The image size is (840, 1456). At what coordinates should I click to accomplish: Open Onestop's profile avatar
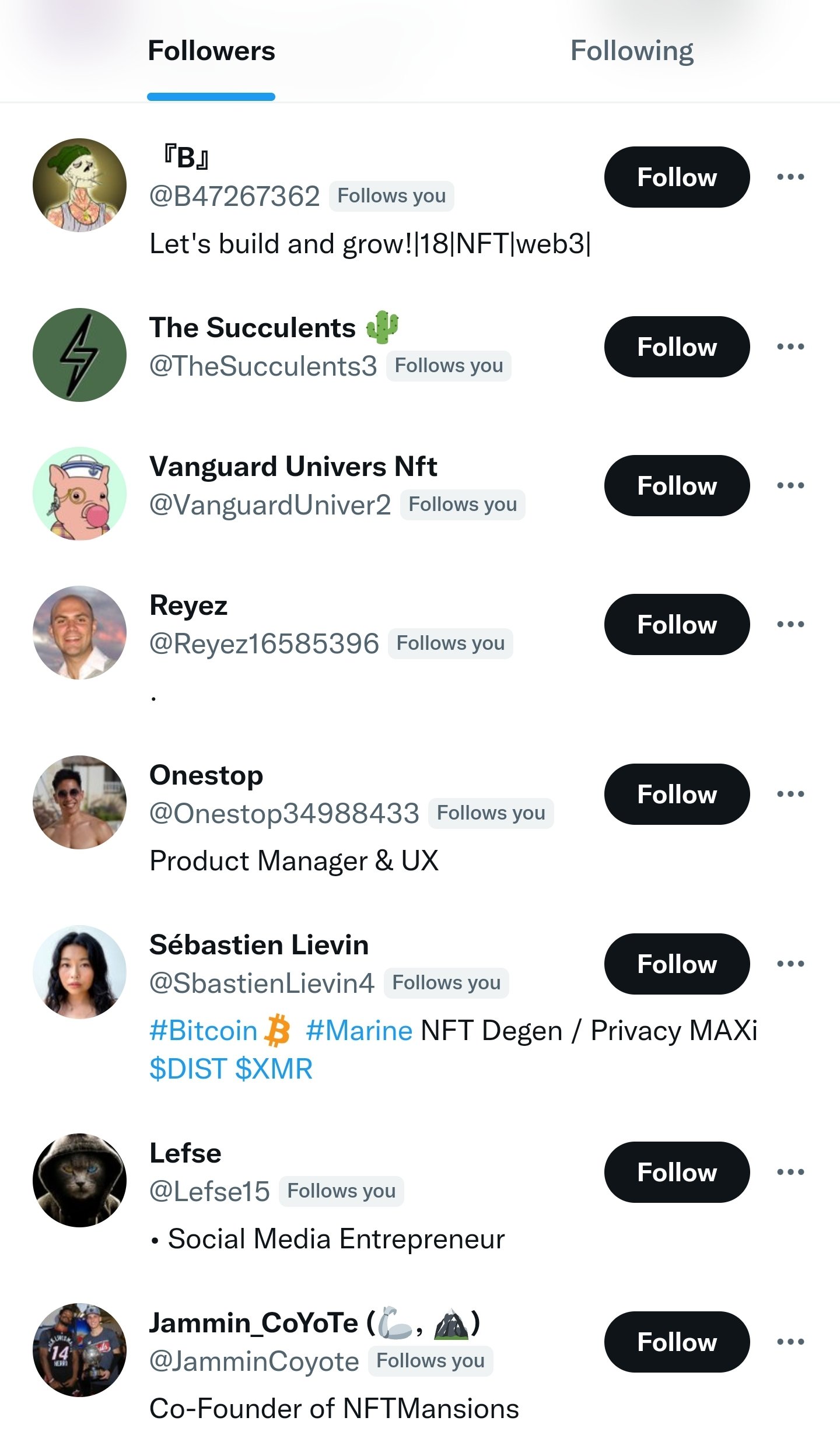tap(79, 802)
